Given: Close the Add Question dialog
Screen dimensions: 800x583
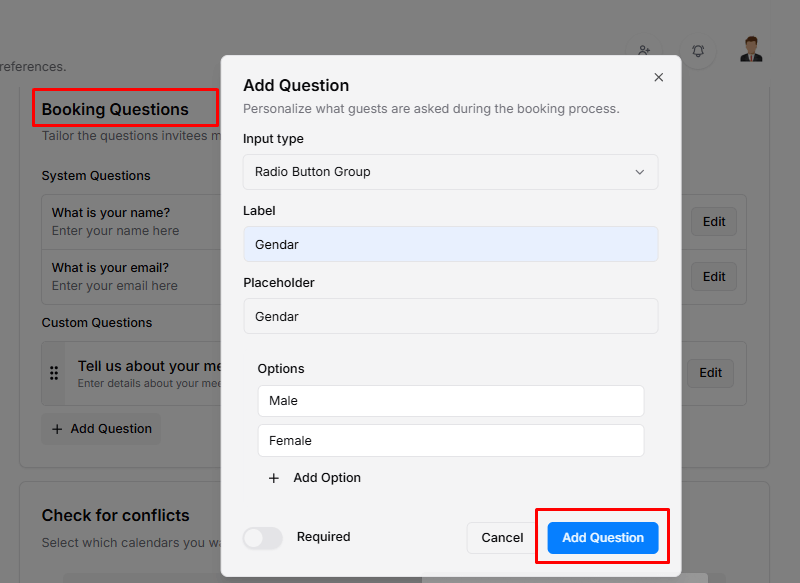Looking at the screenshot, I should click(658, 77).
